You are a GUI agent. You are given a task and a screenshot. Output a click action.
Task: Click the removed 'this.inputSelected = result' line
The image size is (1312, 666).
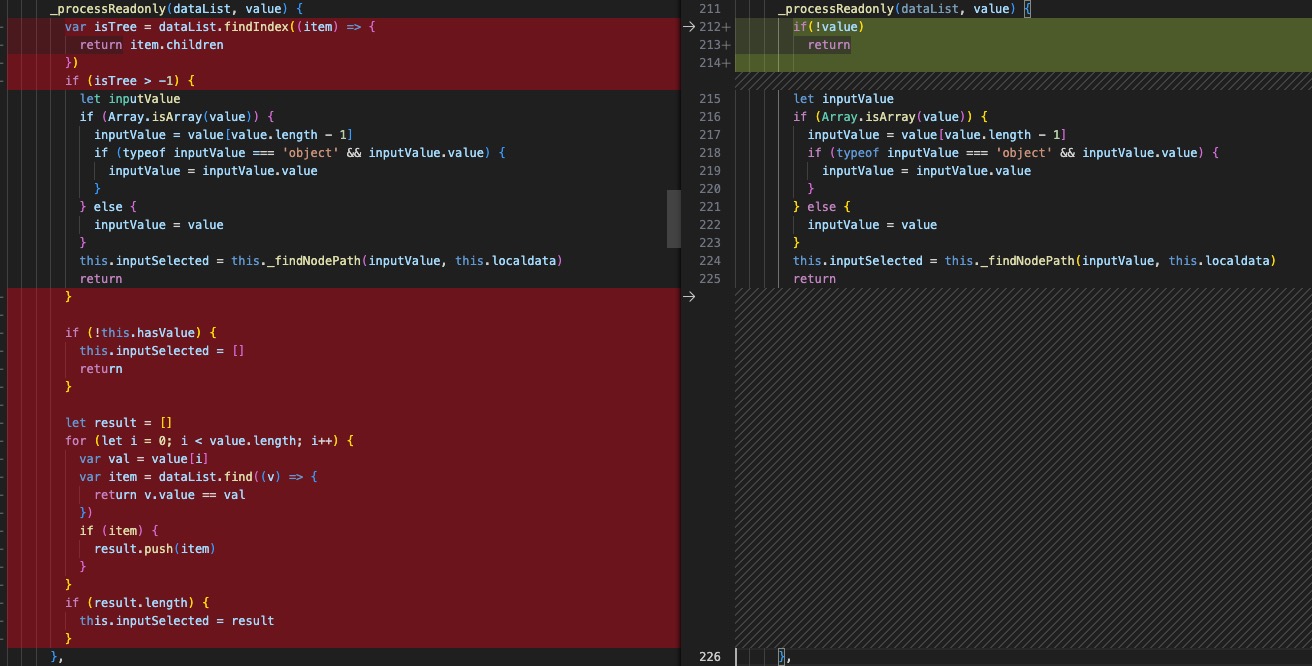click(x=177, y=621)
